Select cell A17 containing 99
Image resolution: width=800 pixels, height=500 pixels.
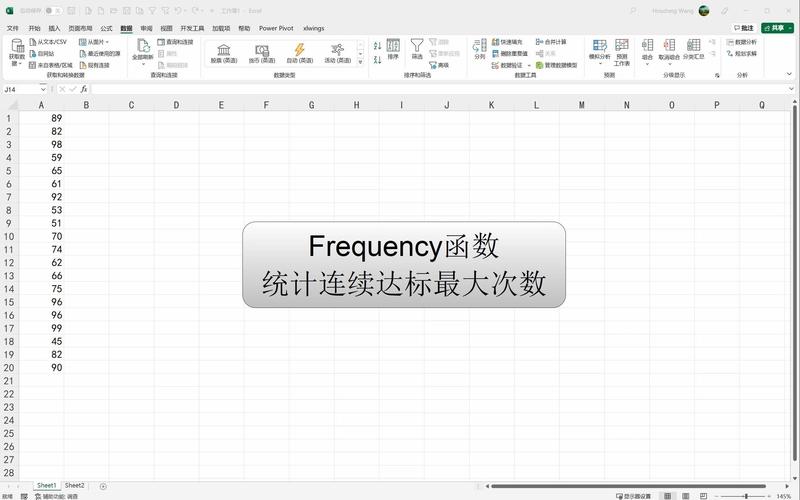tap(41, 328)
